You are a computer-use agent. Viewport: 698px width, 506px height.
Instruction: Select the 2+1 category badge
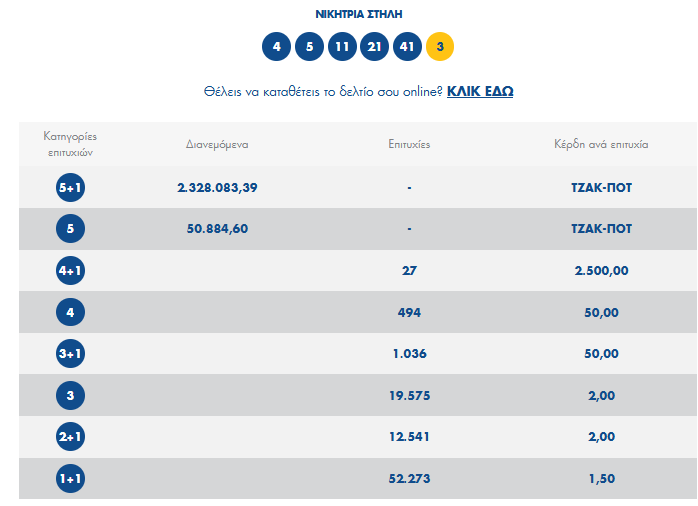click(x=71, y=437)
